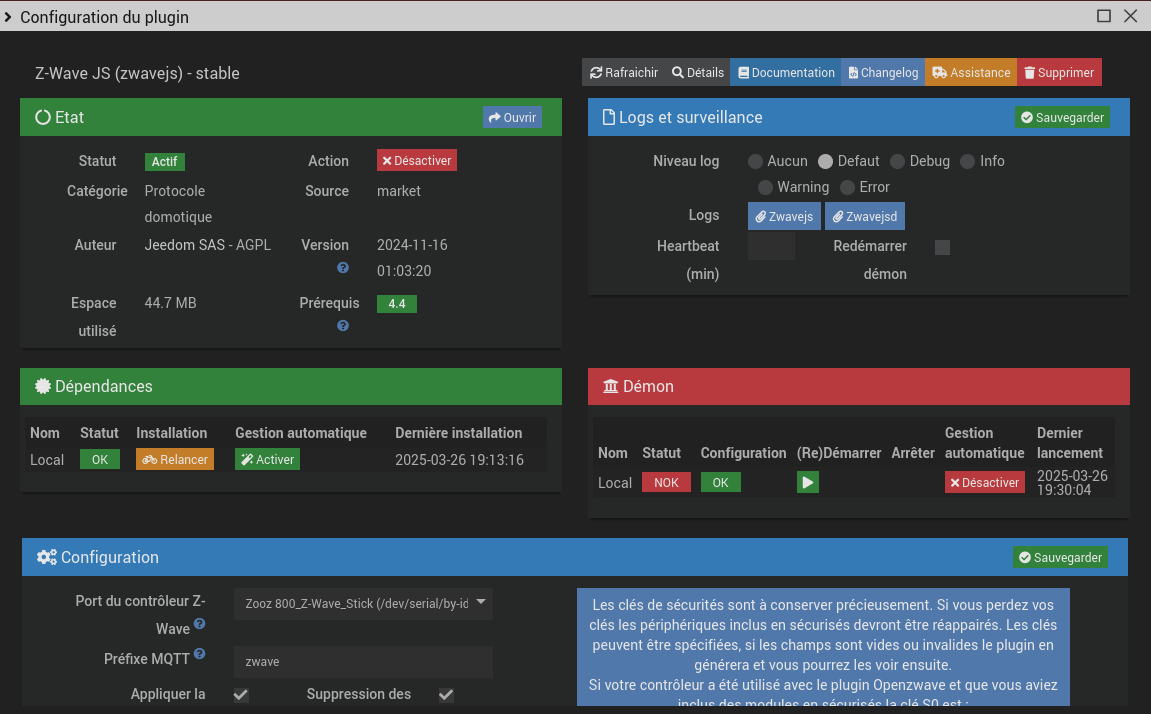
Task: Click the Heartbeat minutes input field
Action: (x=771, y=247)
